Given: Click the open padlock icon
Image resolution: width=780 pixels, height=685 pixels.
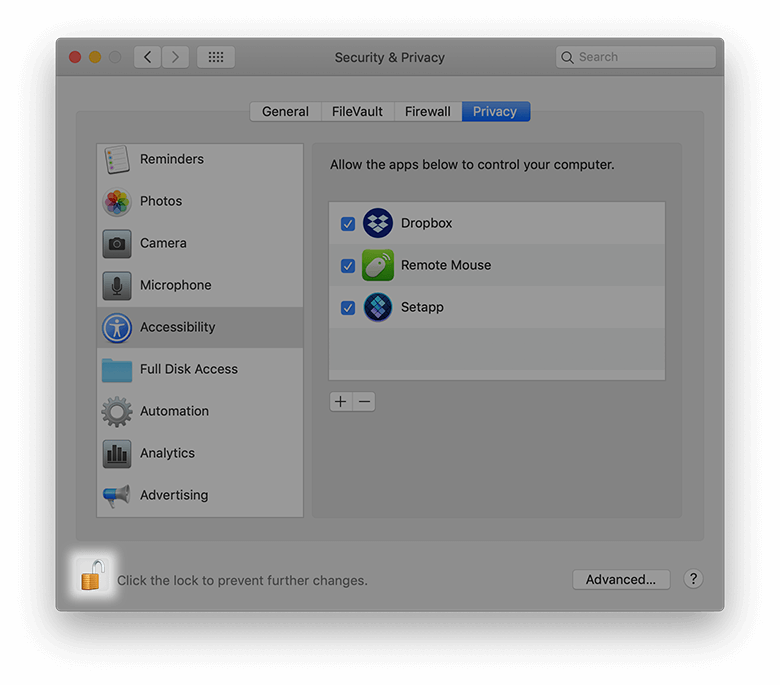Looking at the screenshot, I should [93, 576].
